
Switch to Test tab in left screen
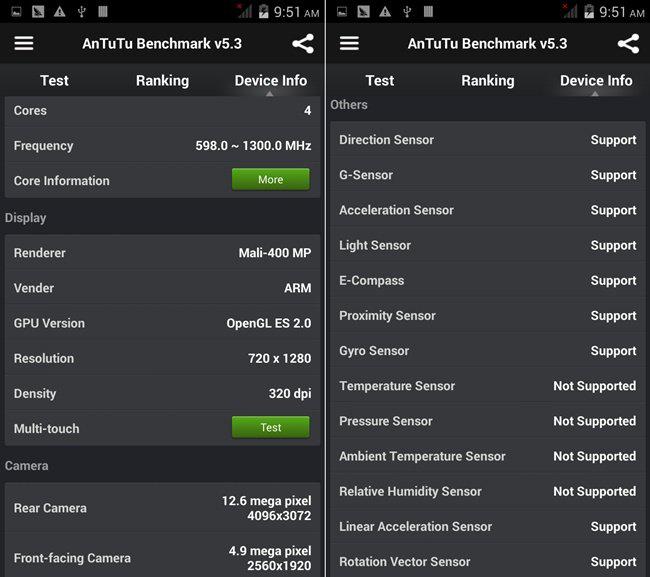click(54, 80)
